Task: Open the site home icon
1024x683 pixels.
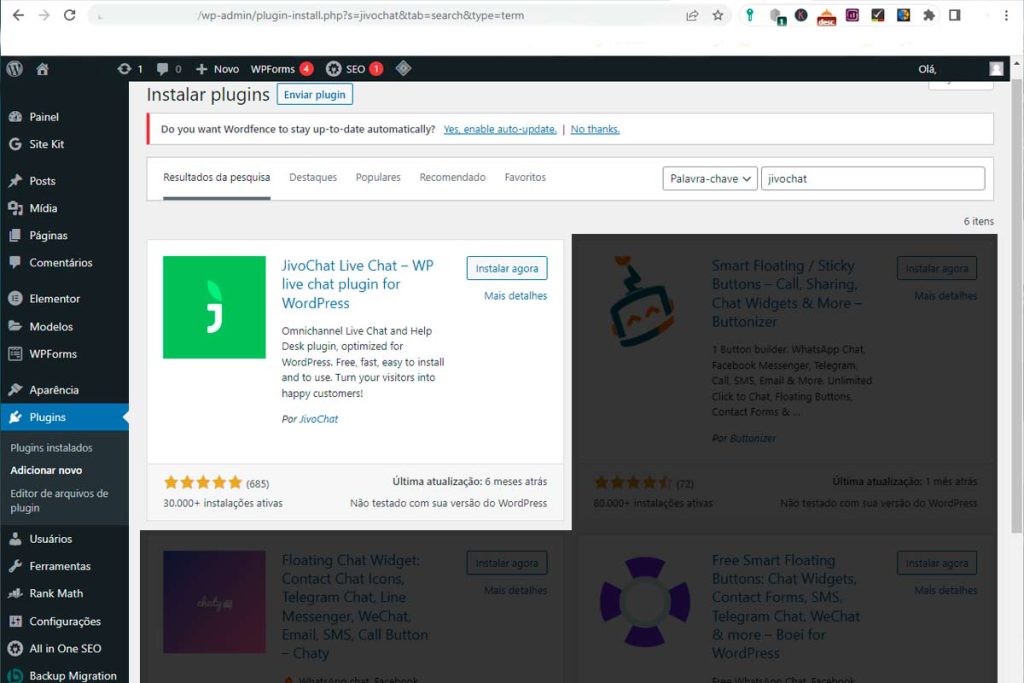Action: click(x=42, y=69)
